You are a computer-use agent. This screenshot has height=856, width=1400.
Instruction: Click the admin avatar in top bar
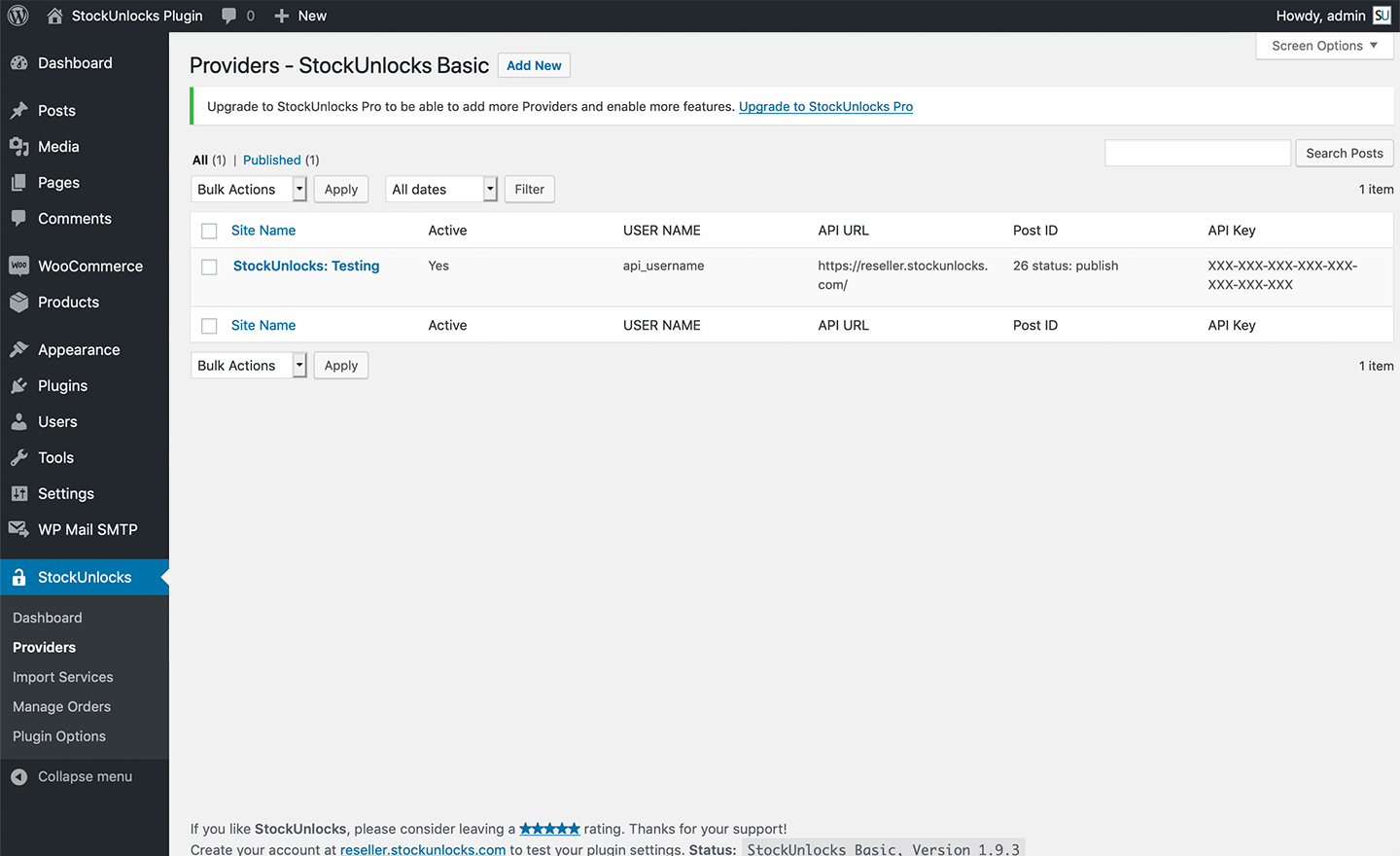coord(1382,16)
